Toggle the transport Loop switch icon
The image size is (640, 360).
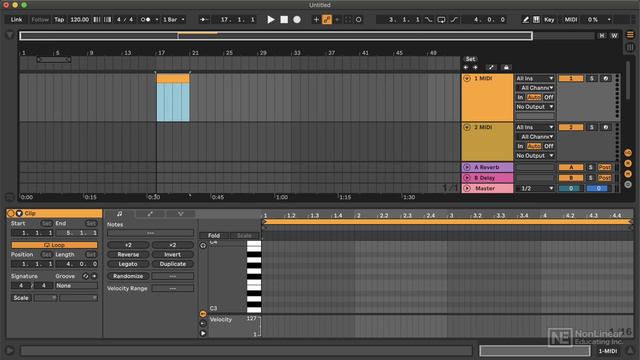pos(441,20)
